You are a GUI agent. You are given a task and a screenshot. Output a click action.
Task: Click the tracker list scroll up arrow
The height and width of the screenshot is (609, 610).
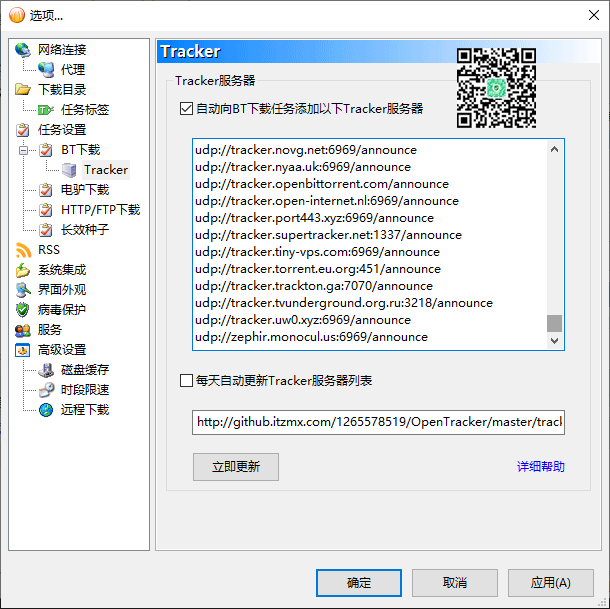[x=554, y=149]
